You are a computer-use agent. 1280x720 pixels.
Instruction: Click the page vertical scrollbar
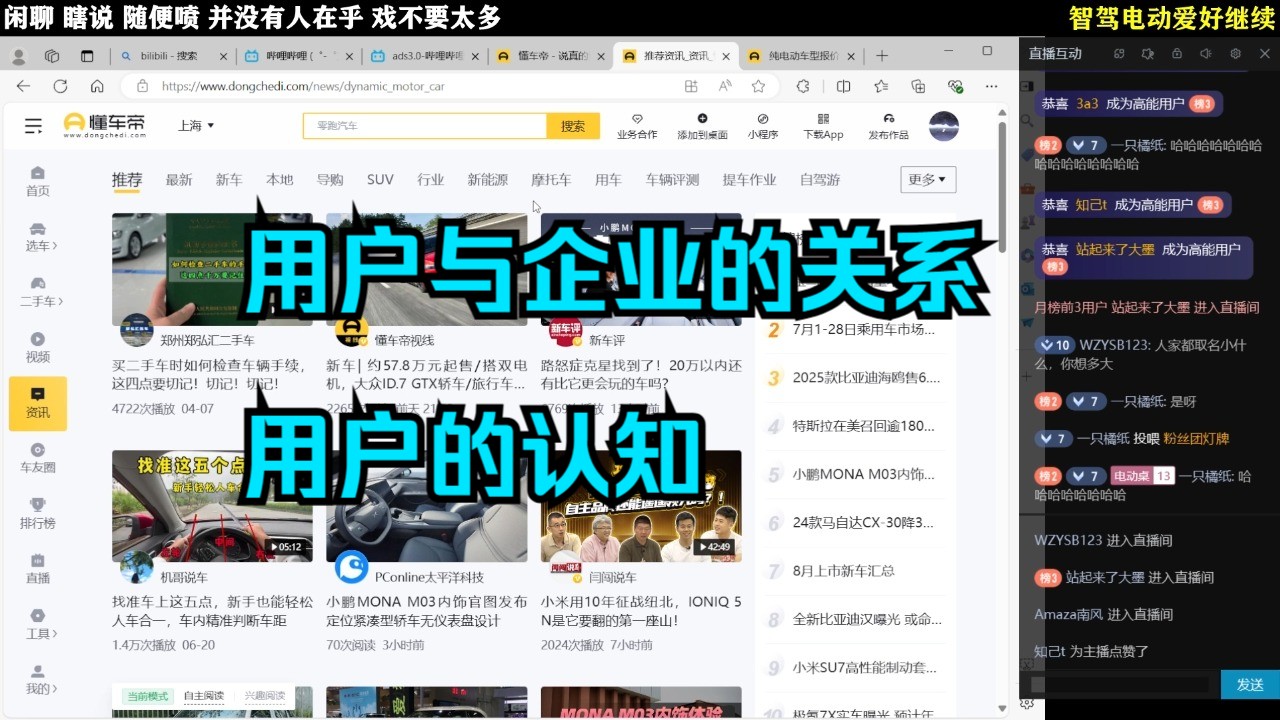point(1002,185)
